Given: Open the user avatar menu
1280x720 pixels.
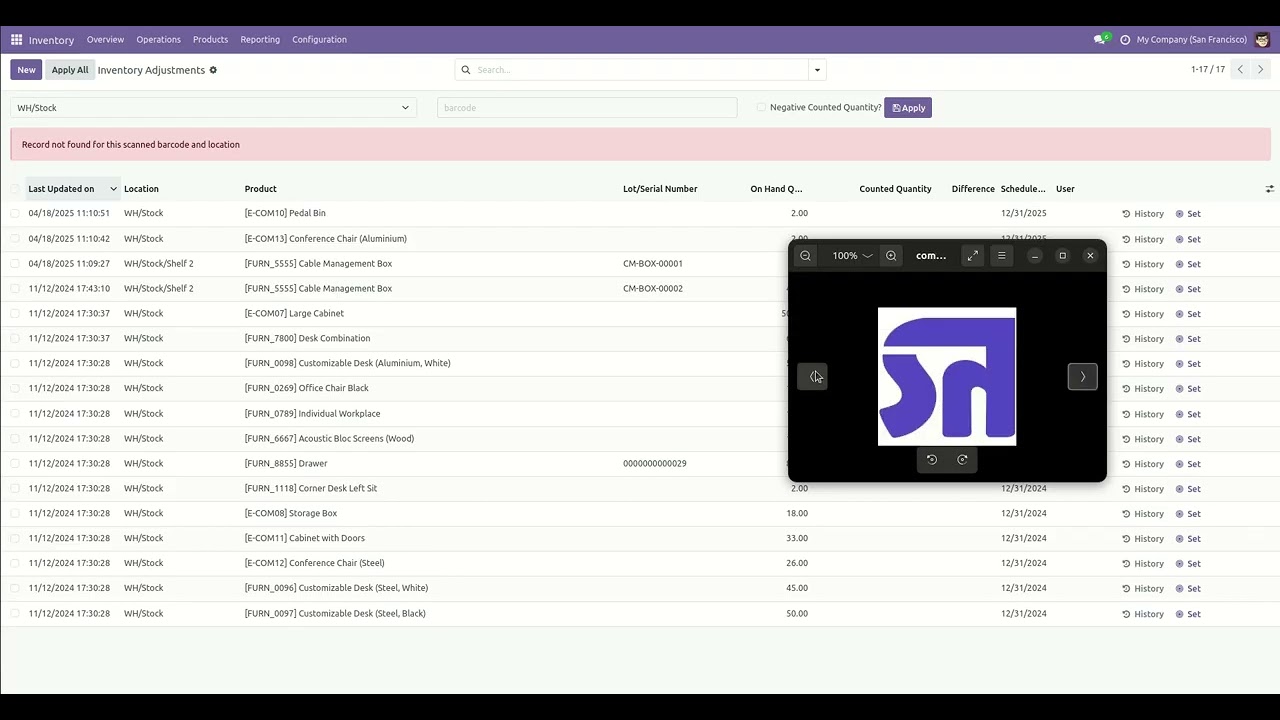Looking at the screenshot, I should pyautogui.click(x=1262, y=40).
